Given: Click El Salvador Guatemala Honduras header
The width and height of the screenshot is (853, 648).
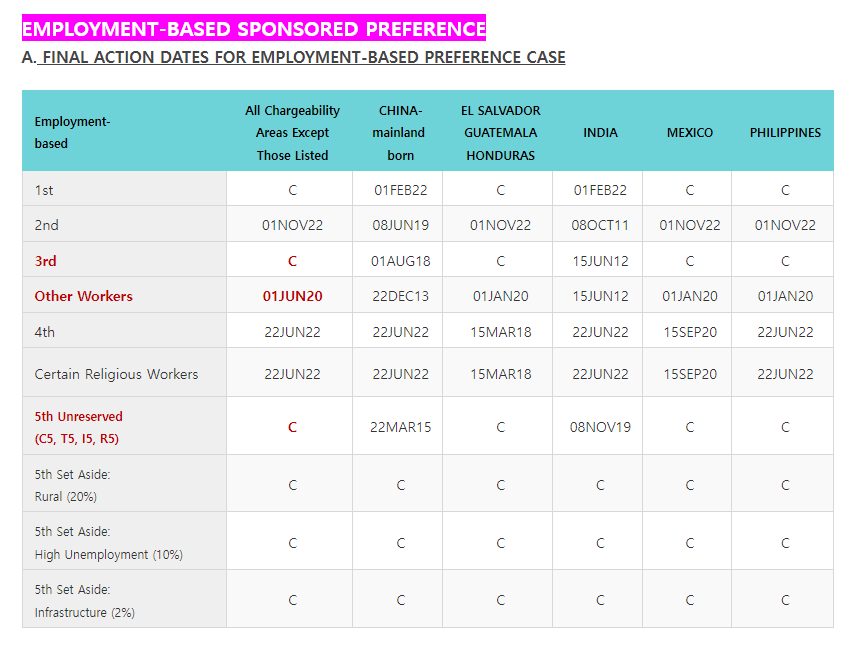Looking at the screenshot, I should tap(500, 133).
